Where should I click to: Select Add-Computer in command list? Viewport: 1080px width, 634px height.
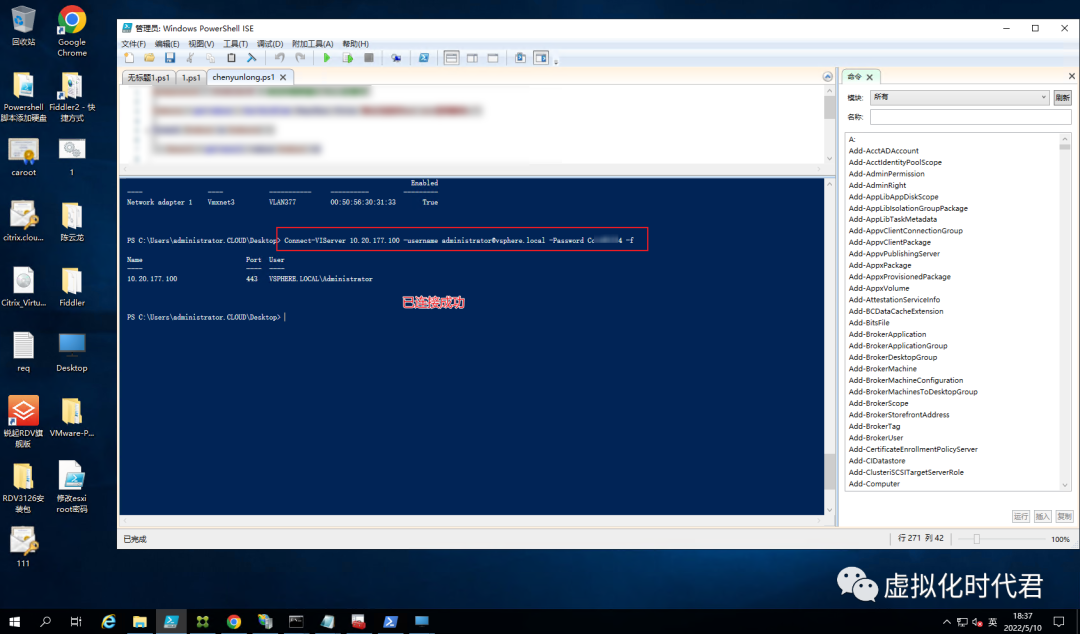point(874,484)
